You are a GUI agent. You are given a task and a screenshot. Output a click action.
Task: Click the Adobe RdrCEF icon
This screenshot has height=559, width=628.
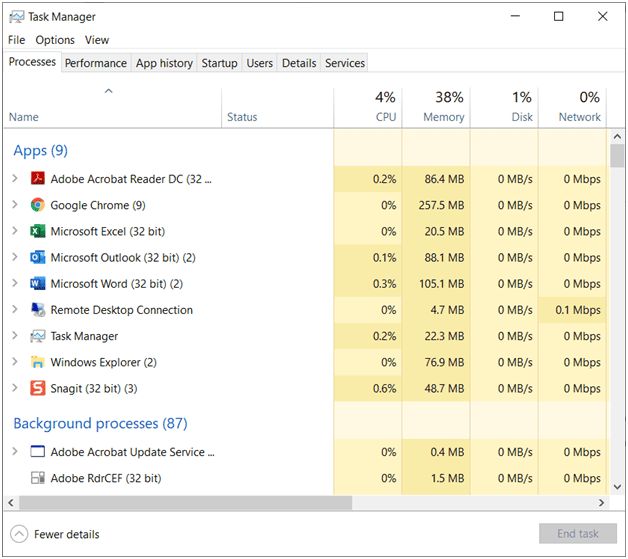(x=38, y=478)
